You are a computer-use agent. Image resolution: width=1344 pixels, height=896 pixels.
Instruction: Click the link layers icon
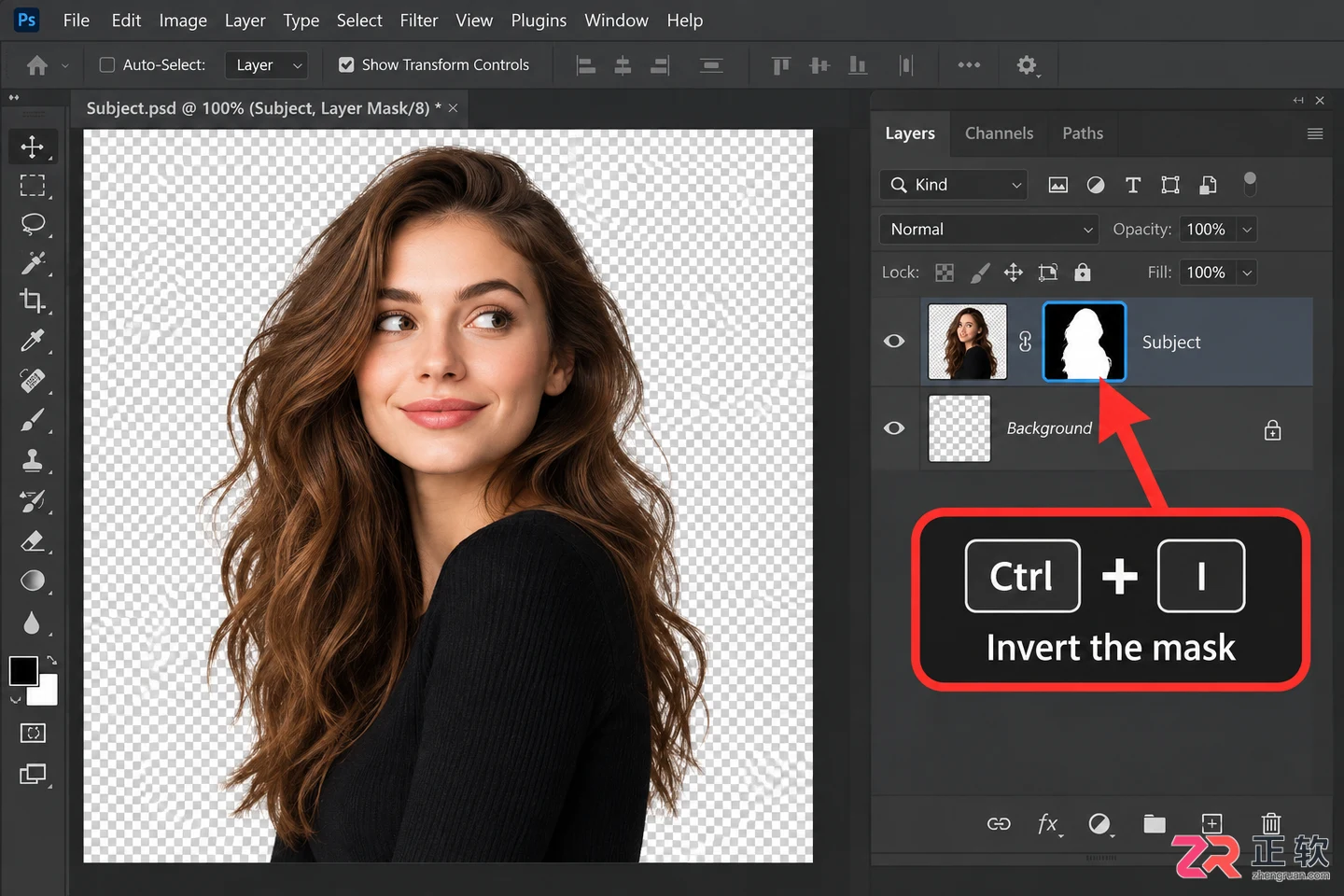pyautogui.click(x=999, y=823)
